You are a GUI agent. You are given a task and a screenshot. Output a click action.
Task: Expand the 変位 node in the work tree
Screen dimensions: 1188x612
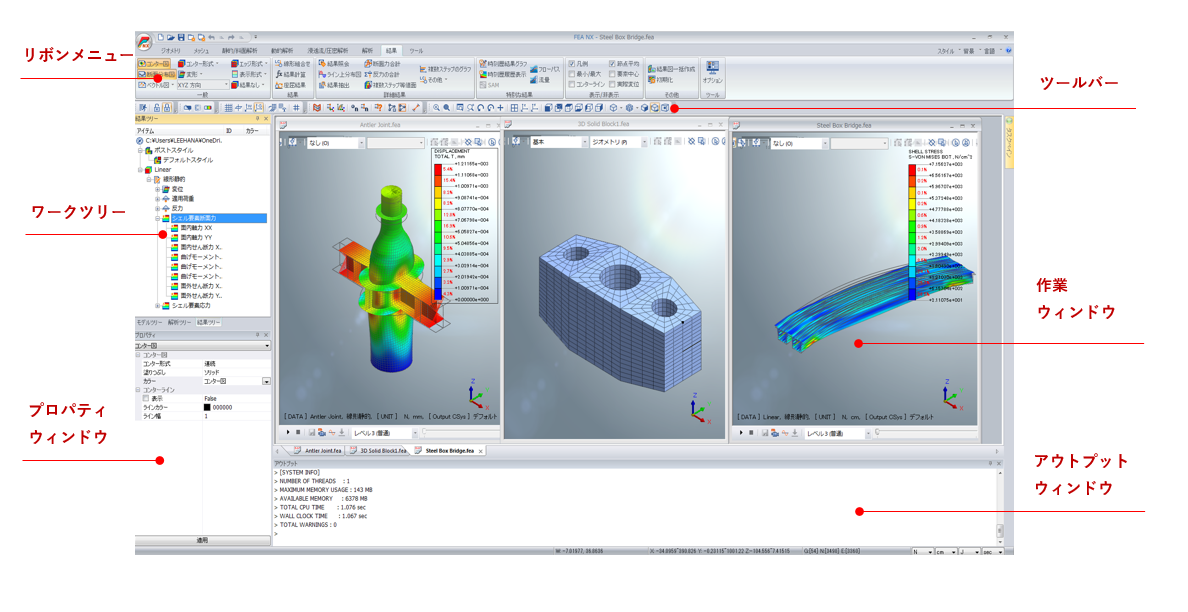coord(156,190)
